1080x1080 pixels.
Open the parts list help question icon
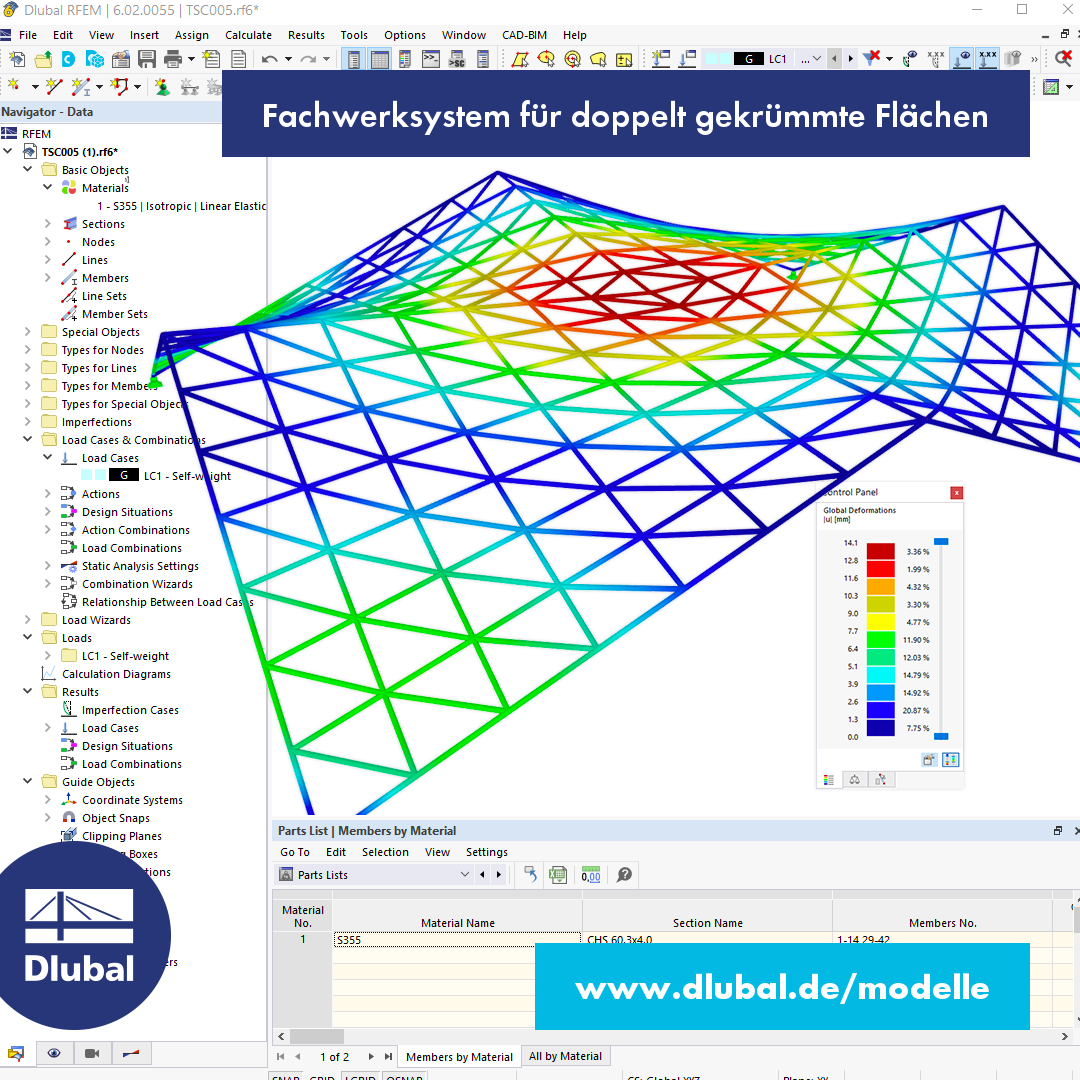(x=624, y=875)
